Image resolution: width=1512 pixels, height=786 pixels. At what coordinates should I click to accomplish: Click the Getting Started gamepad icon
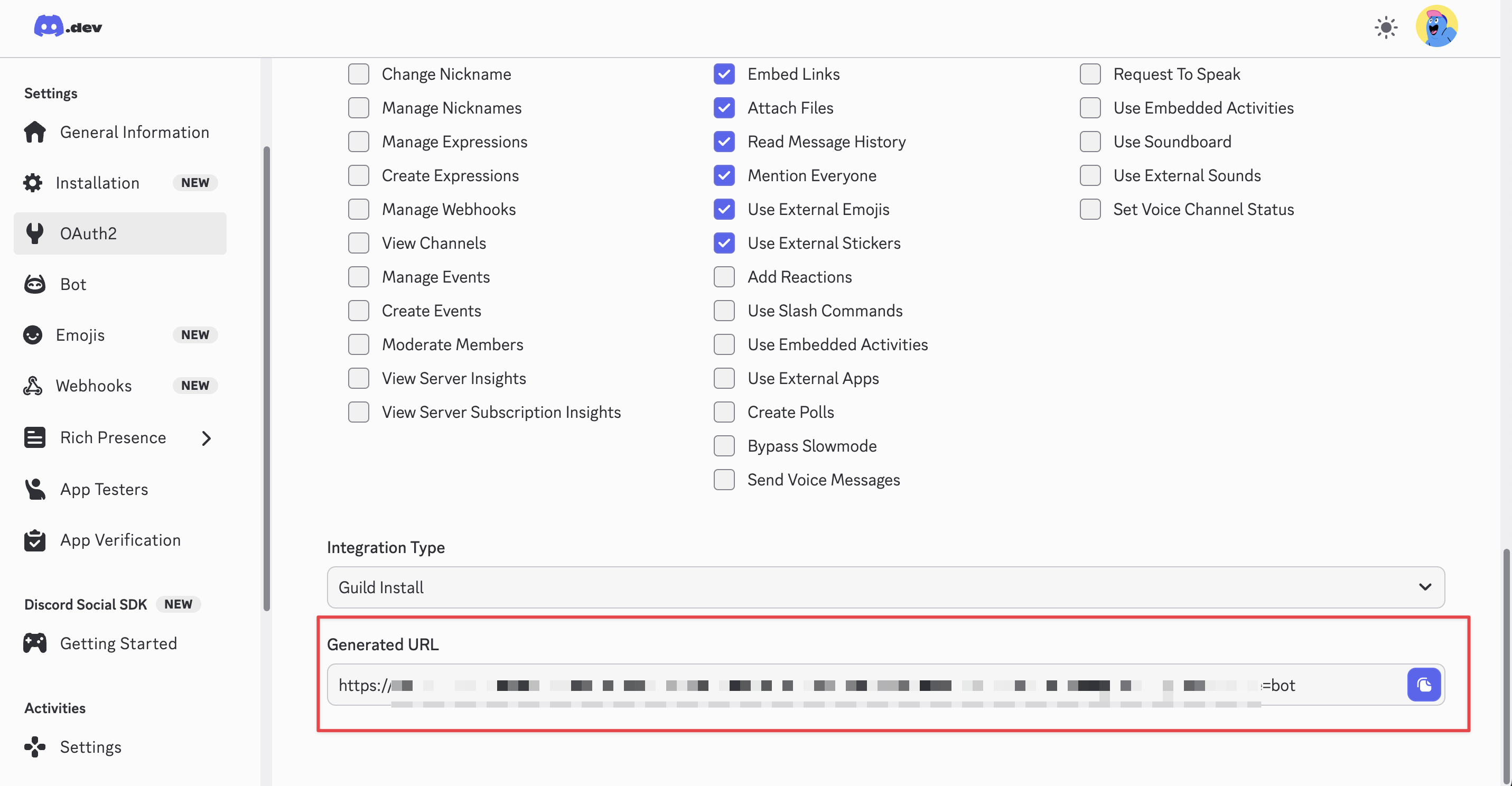[35, 643]
